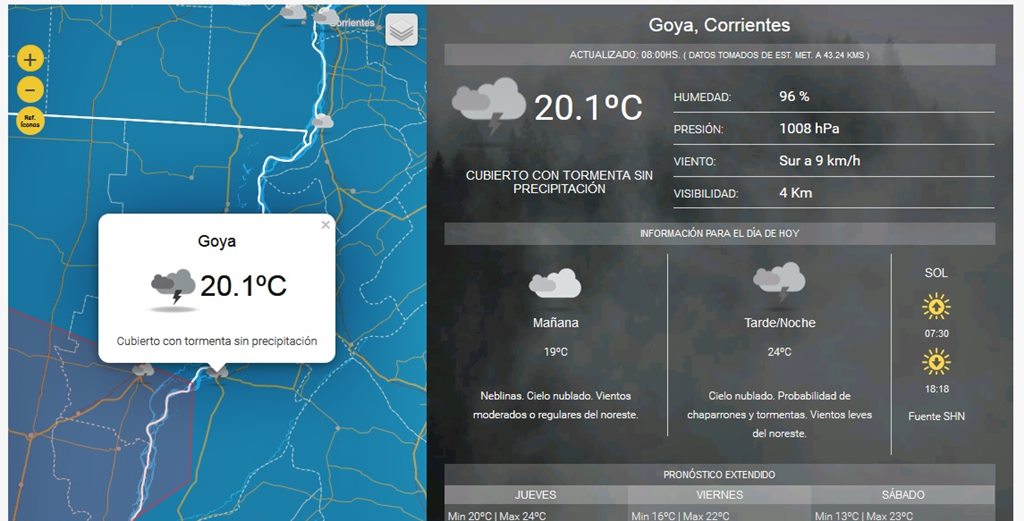1024x521 pixels.
Task: Open the map layers selector
Action: [401, 30]
